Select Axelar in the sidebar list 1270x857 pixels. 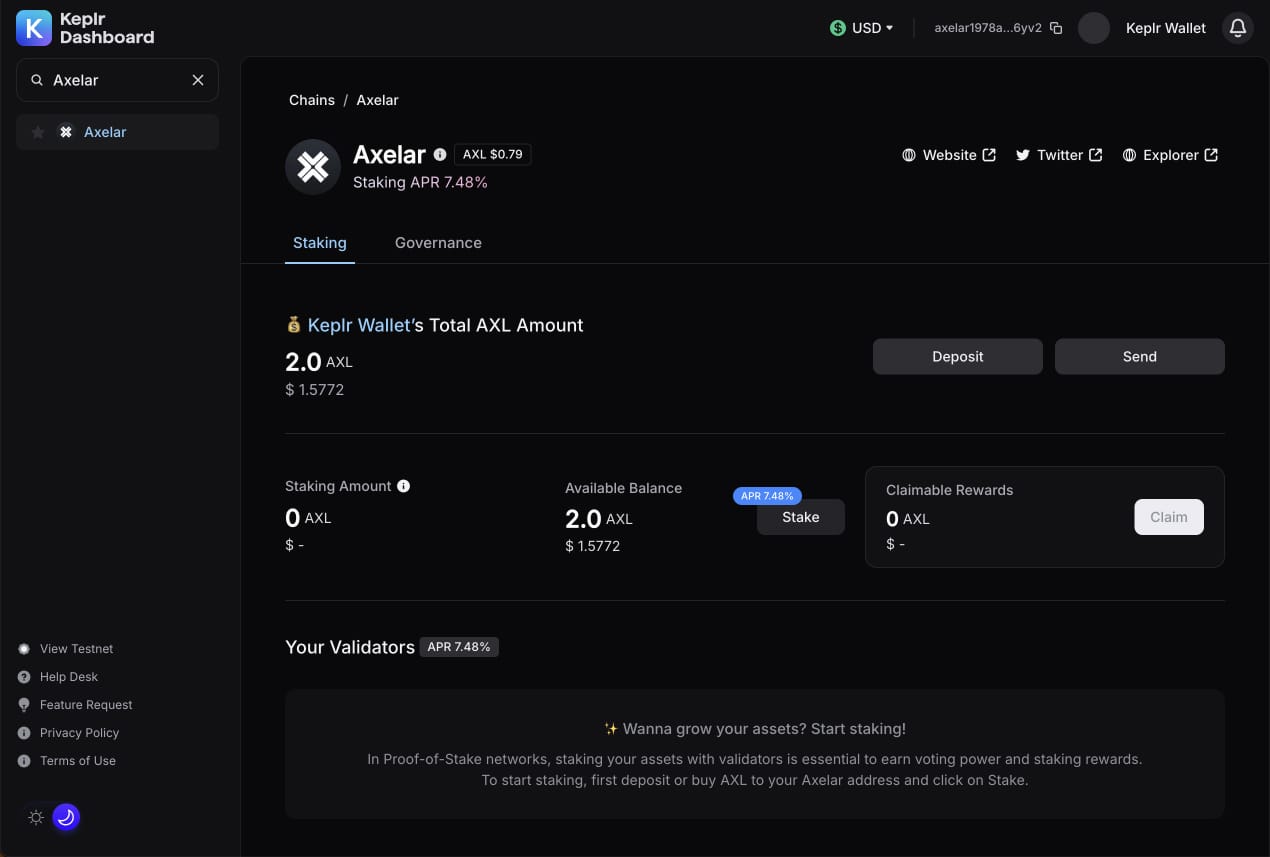[x=117, y=132]
